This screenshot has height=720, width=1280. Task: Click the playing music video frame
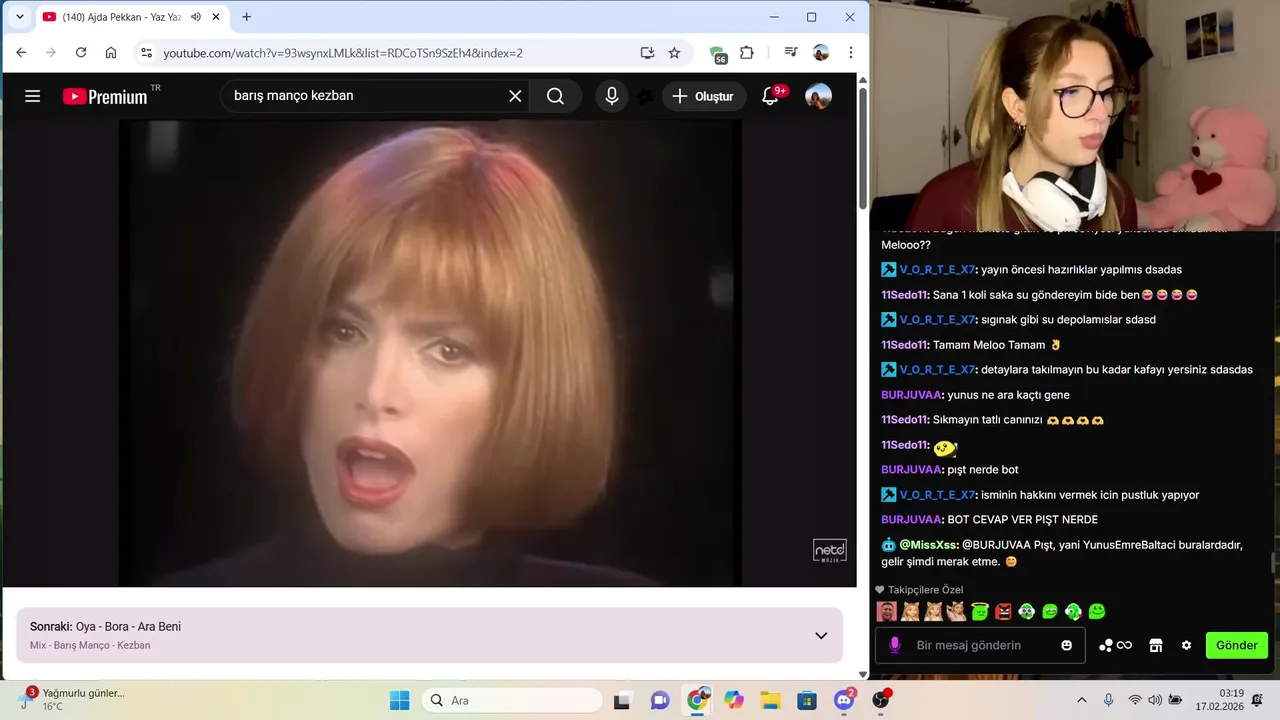coord(430,353)
